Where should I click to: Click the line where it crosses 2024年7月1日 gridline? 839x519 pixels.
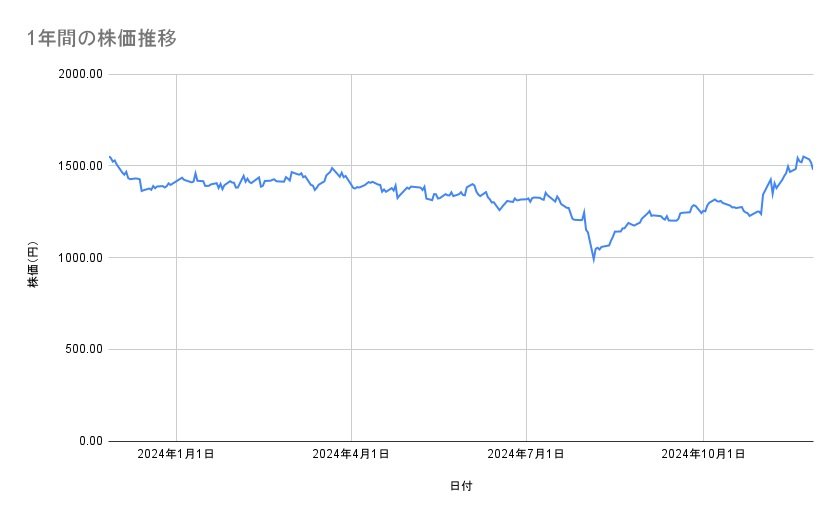coord(527,199)
